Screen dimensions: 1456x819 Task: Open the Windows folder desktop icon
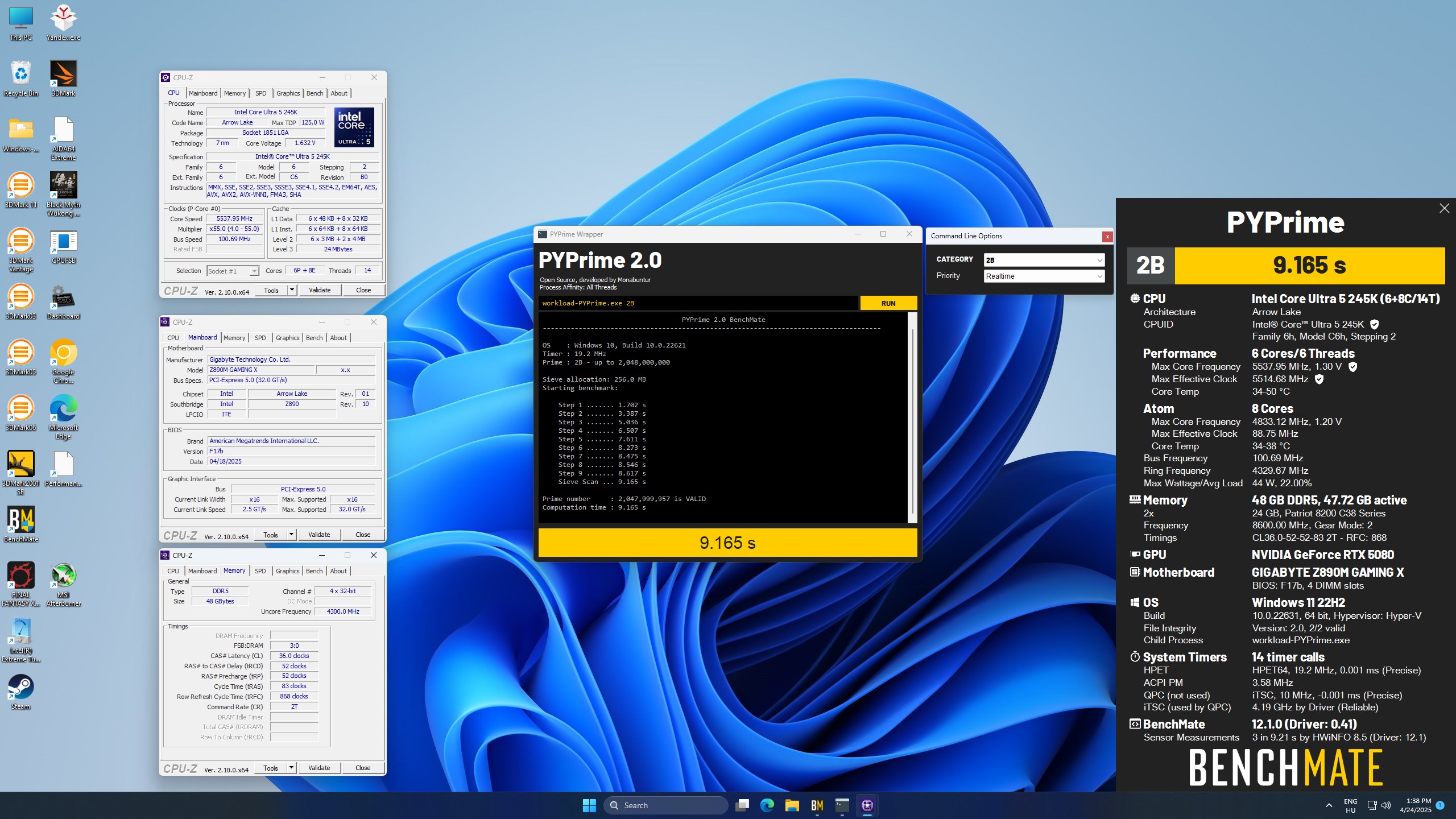(x=21, y=135)
